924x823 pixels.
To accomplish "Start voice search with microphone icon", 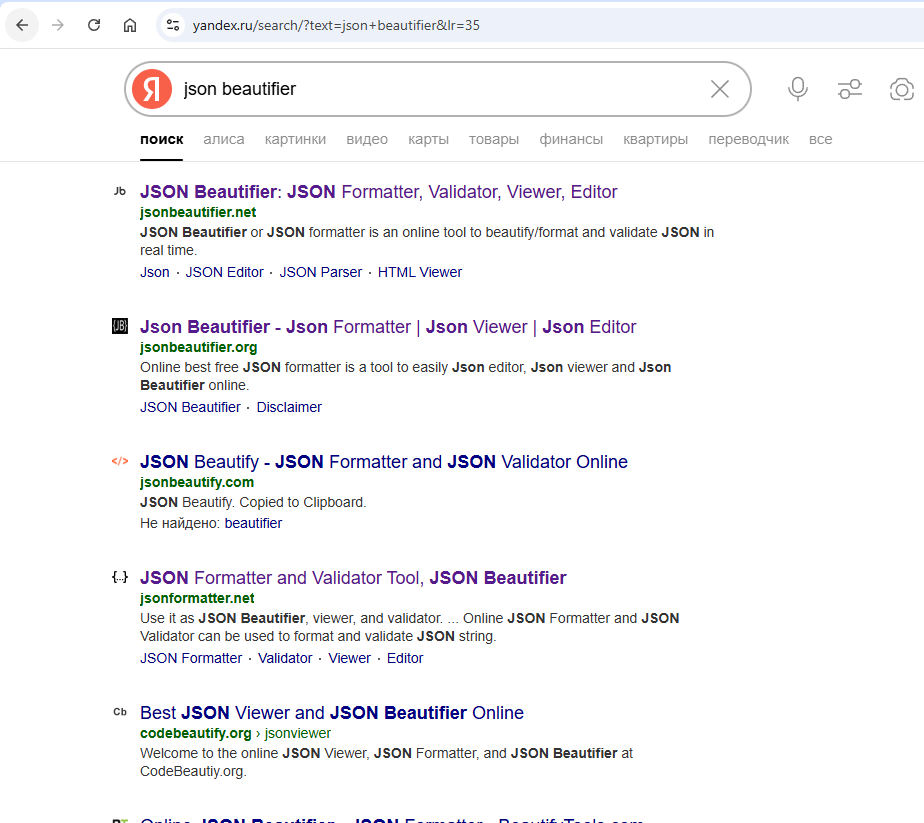I will pyautogui.click(x=798, y=89).
